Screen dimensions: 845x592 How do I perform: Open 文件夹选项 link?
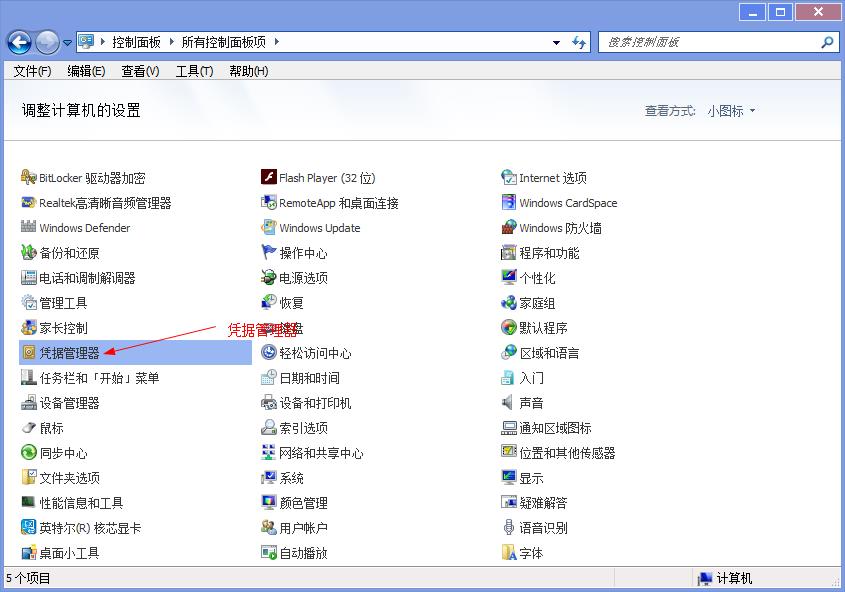click(x=70, y=478)
